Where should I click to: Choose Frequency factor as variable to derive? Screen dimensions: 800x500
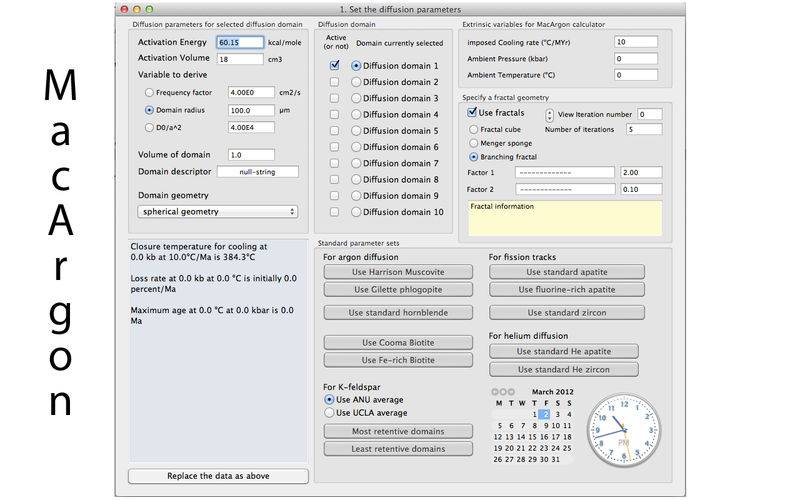[x=150, y=93]
